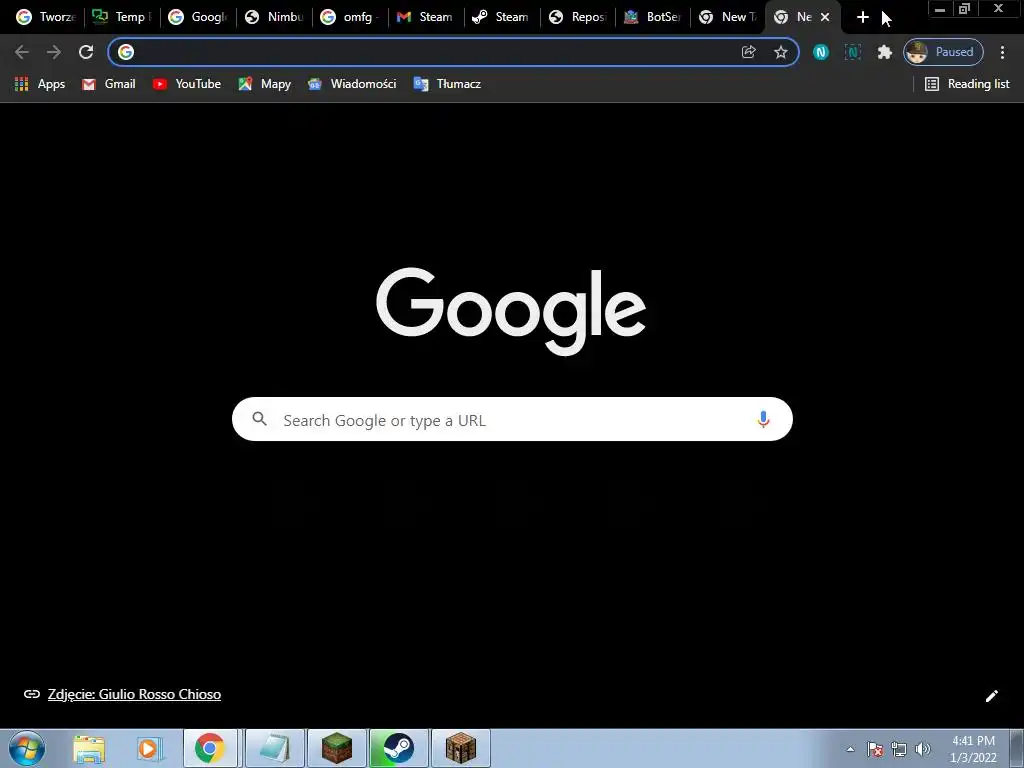This screenshot has height=768, width=1024.
Task: Open network status tray icon
Action: click(899, 749)
